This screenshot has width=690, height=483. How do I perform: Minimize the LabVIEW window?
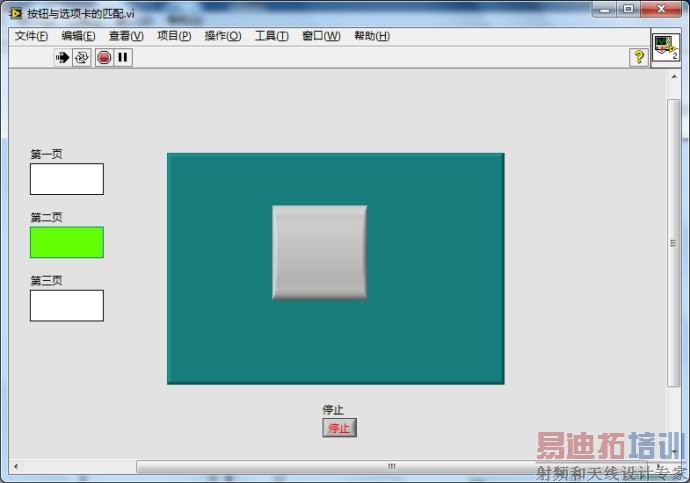[x=605, y=9]
